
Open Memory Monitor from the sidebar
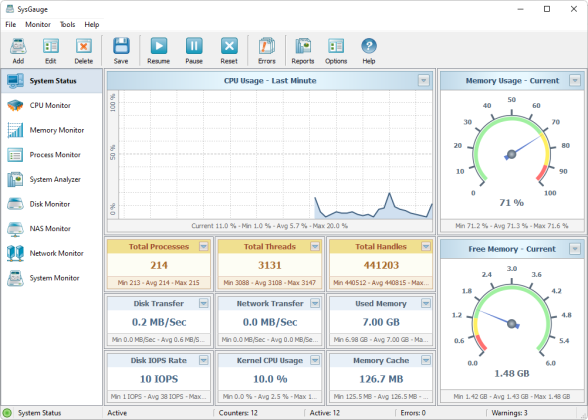[x=51, y=130]
